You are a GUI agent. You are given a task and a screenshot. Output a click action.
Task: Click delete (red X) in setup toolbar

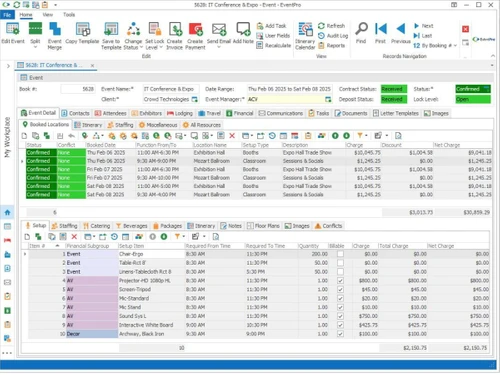click(x=74, y=237)
